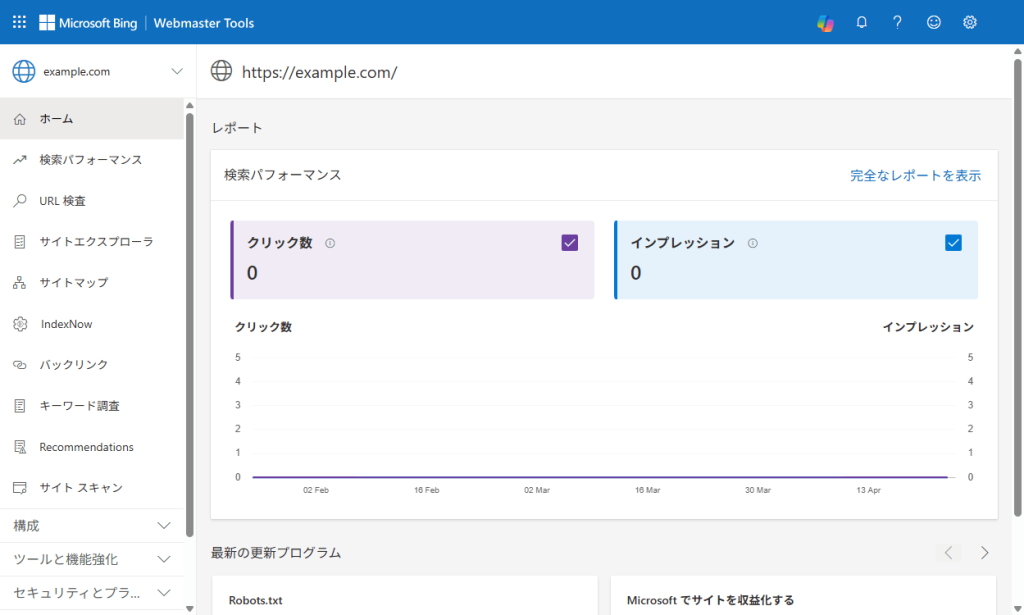Open the app launcher grid icon
Image resolution: width=1024 pixels, height=615 pixels.
(x=19, y=22)
